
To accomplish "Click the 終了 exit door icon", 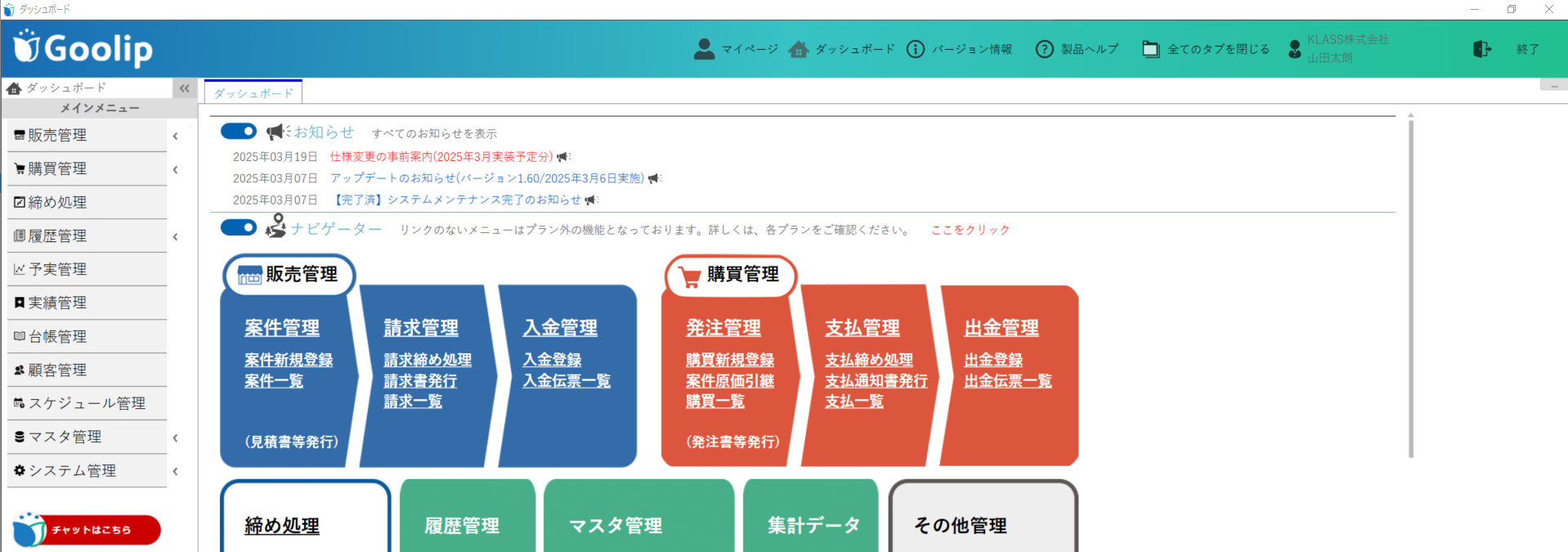I will click(1482, 49).
